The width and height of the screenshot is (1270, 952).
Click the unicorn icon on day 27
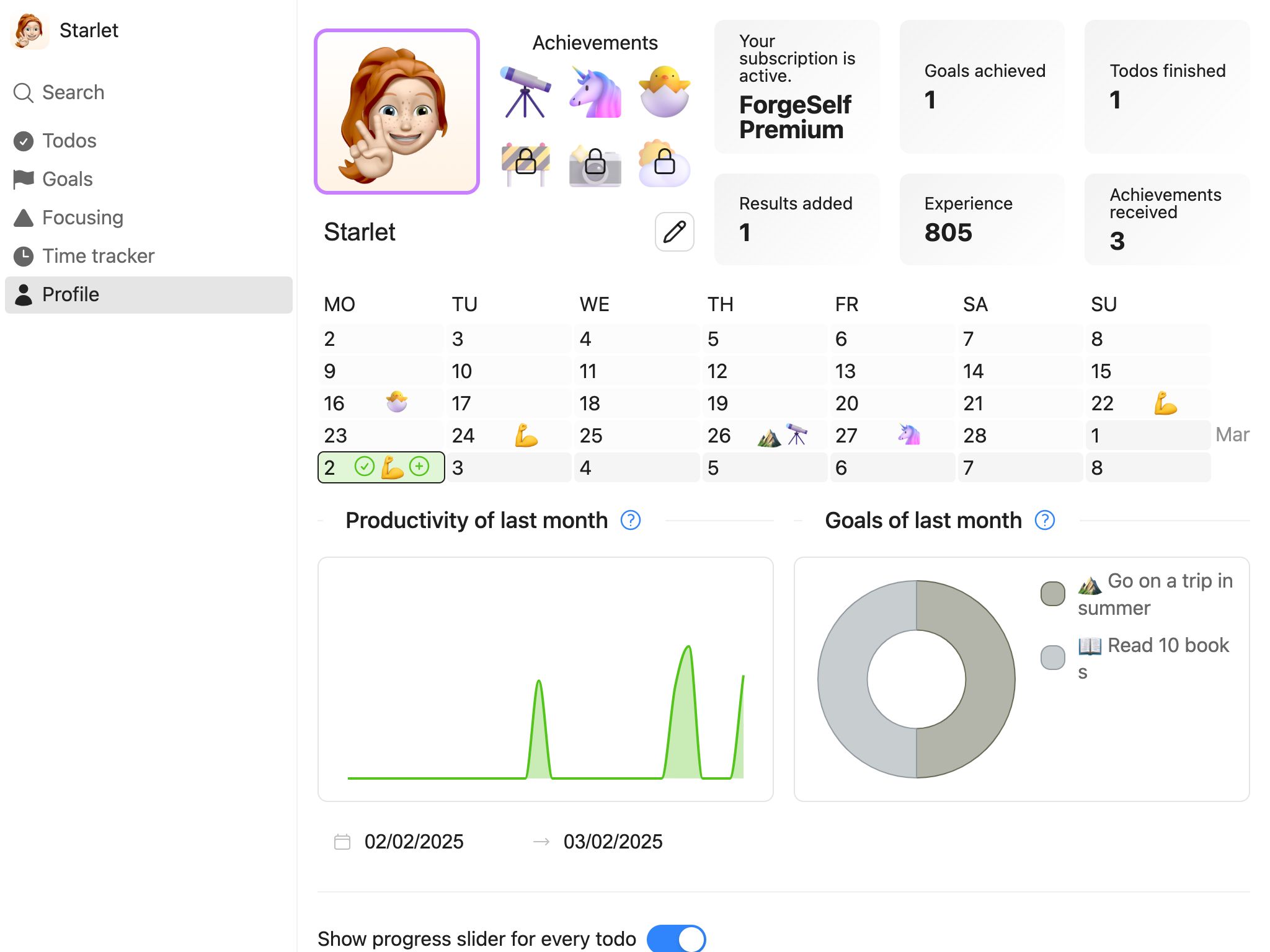[909, 434]
